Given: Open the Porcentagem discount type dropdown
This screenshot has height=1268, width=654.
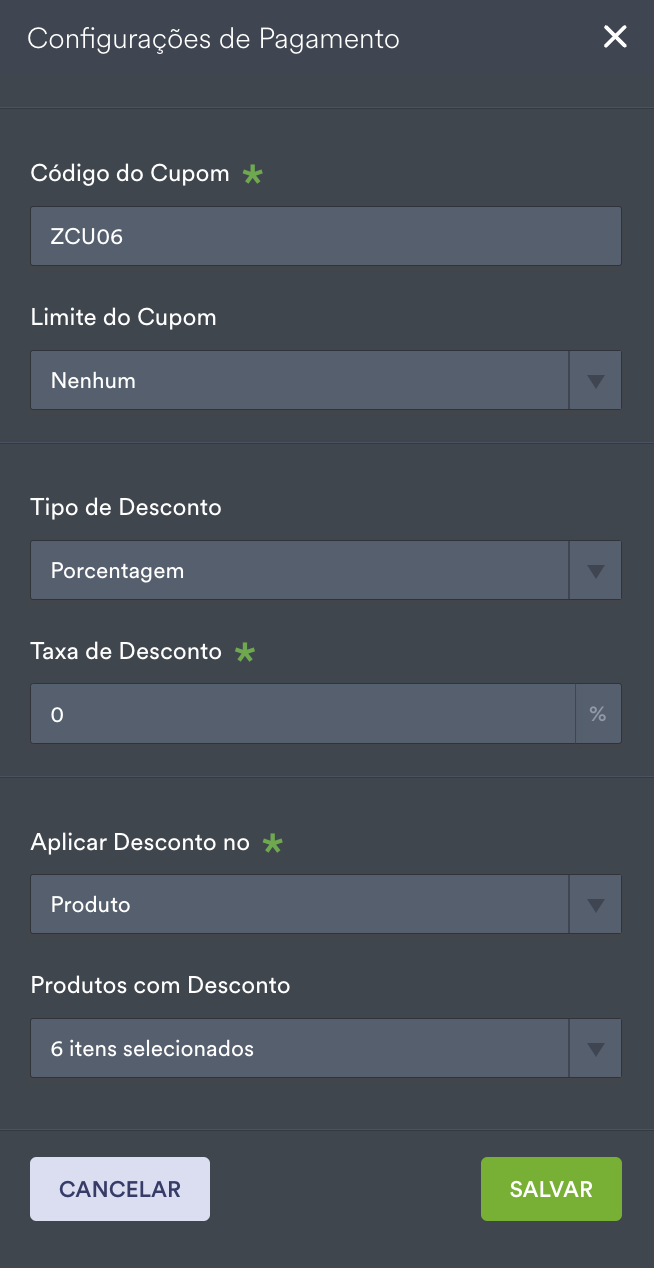Looking at the screenshot, I should [x=299, y=571].
